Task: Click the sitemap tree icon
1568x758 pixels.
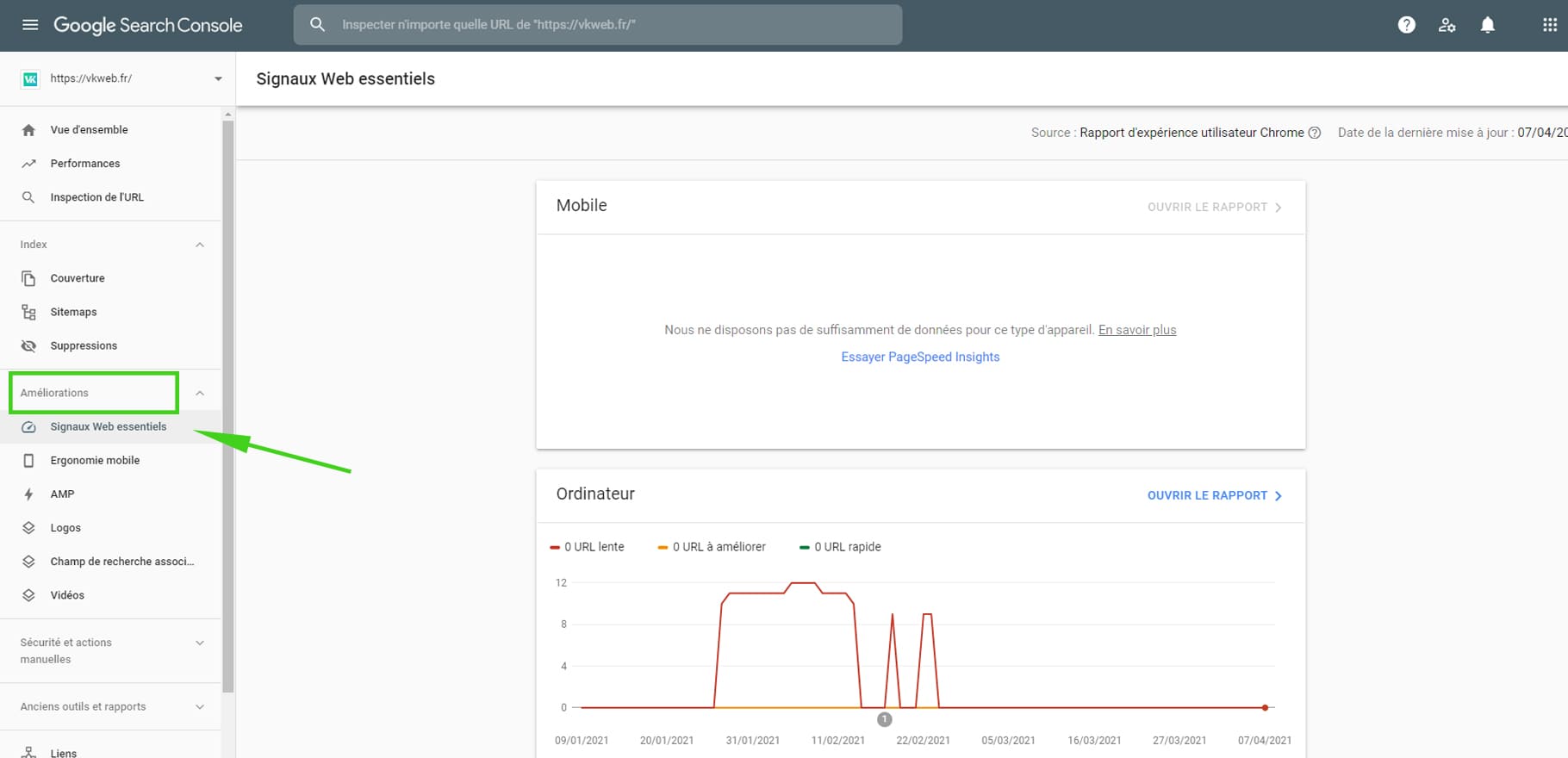Action: pos(28,312)
